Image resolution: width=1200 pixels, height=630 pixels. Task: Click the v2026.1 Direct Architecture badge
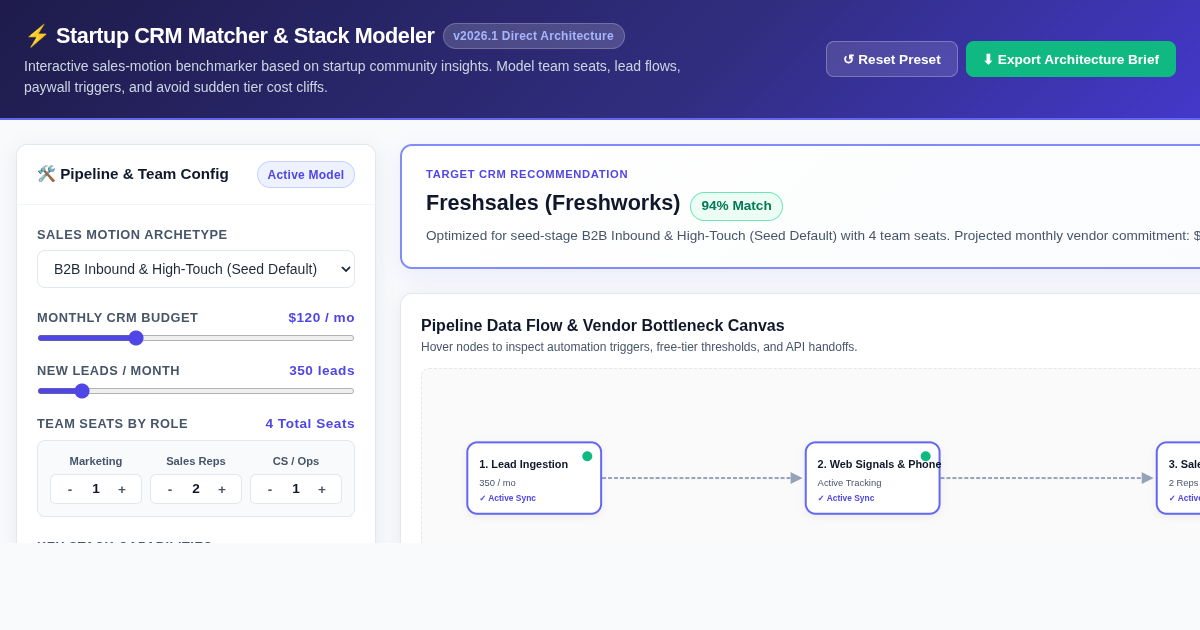point(534,36)
